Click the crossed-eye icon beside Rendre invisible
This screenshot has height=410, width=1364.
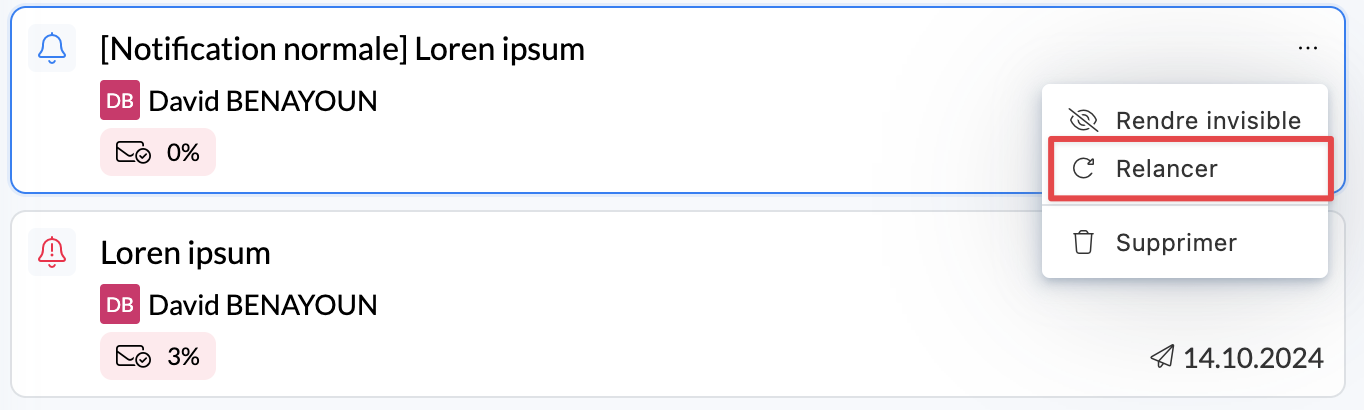click(1083, 121)
